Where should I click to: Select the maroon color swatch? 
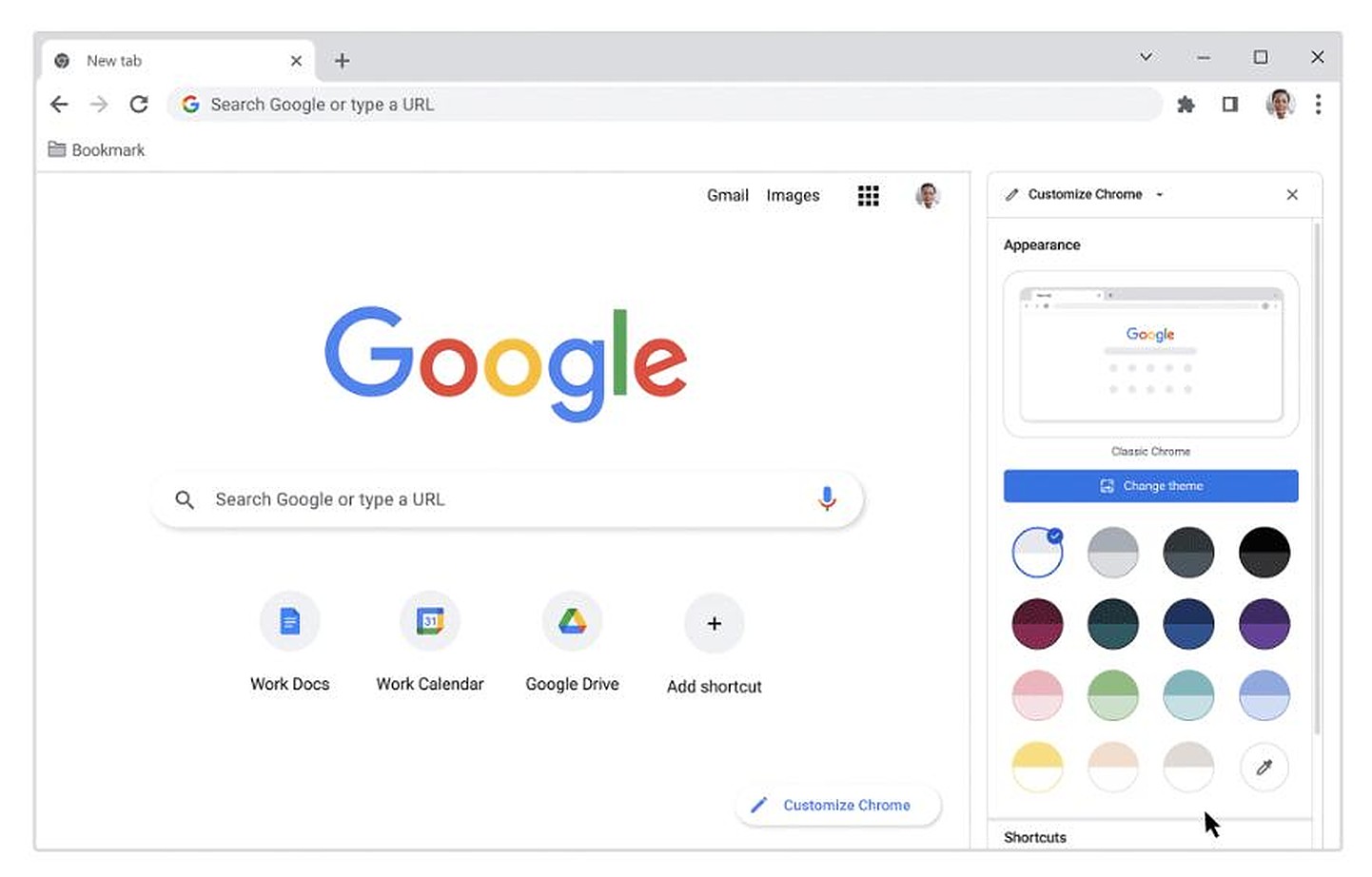(x=1037, y=624)
